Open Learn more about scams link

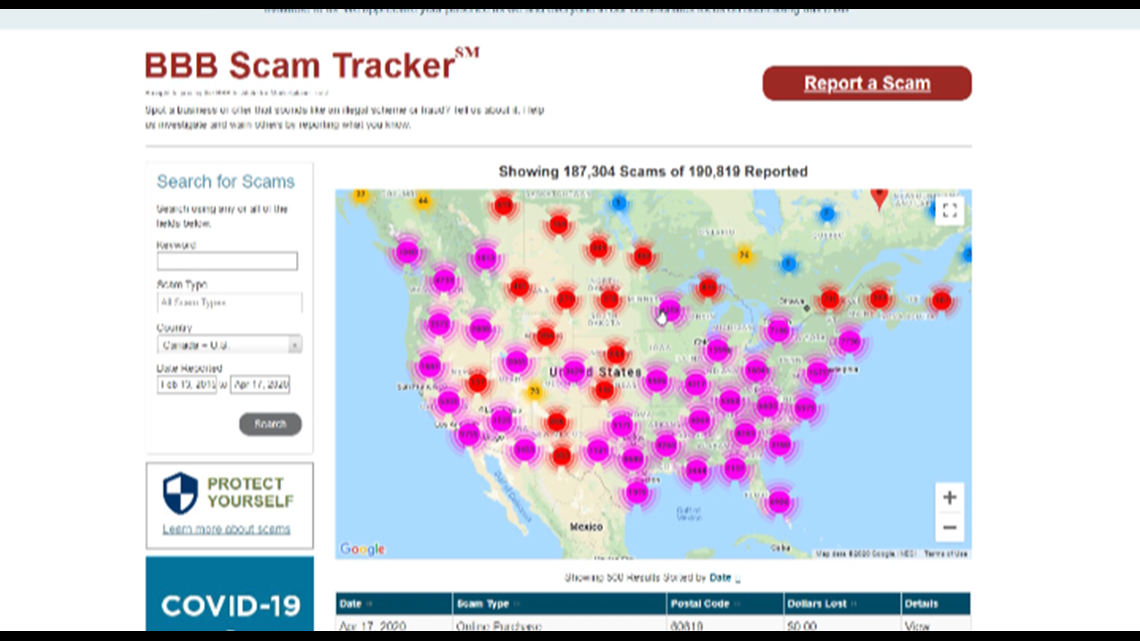[226, 529]
